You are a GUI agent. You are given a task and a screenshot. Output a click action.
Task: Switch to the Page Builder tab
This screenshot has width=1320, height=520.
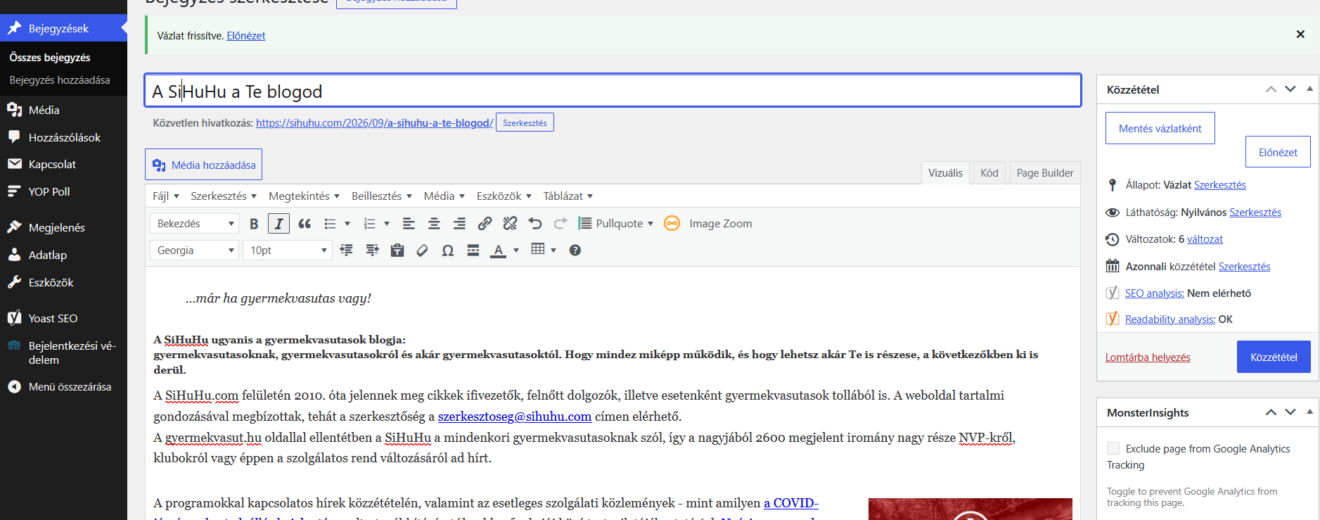coord(1045,173)
